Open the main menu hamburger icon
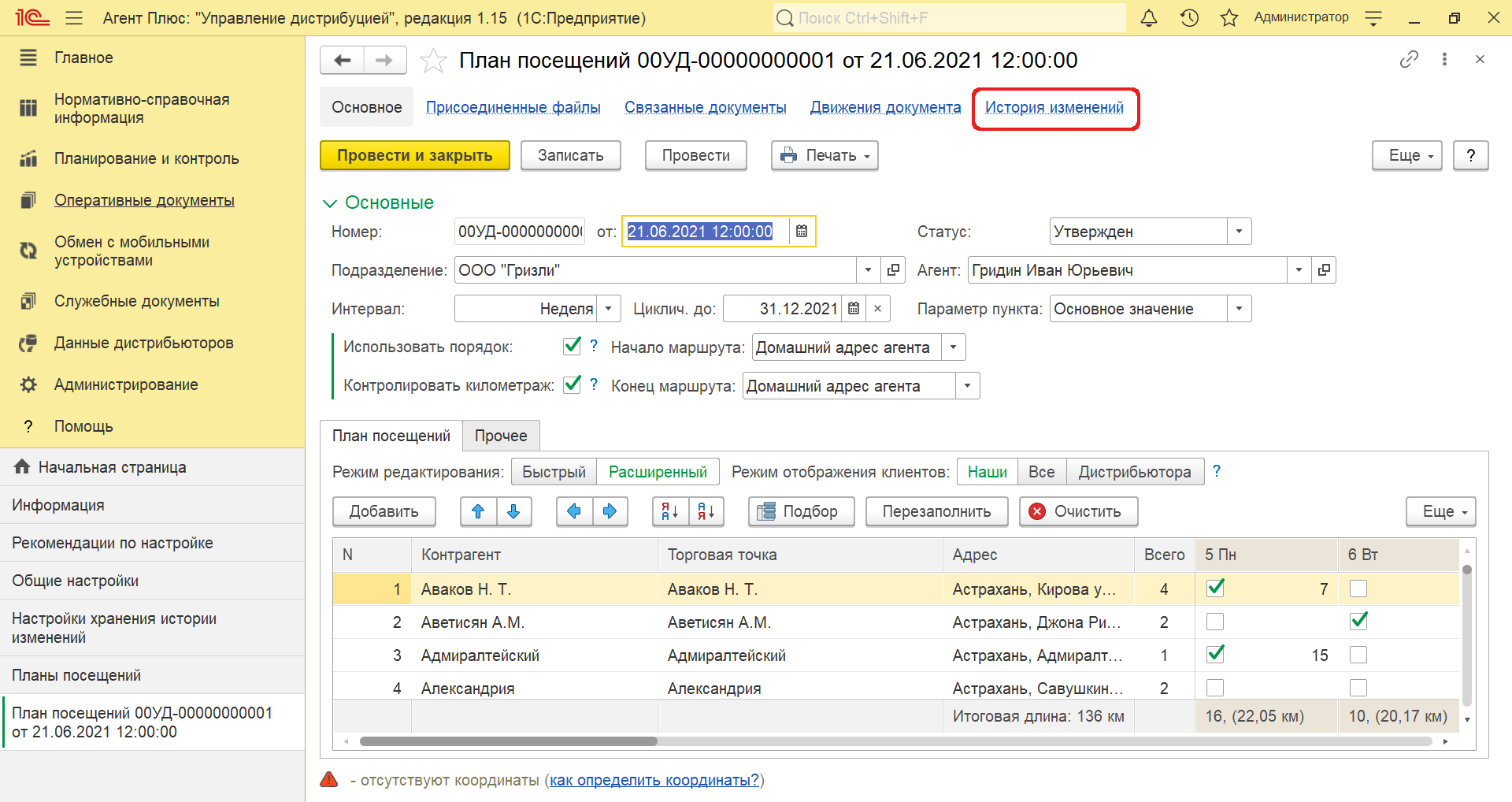This screenshot has width=1512, height=802. click(74, 18)
